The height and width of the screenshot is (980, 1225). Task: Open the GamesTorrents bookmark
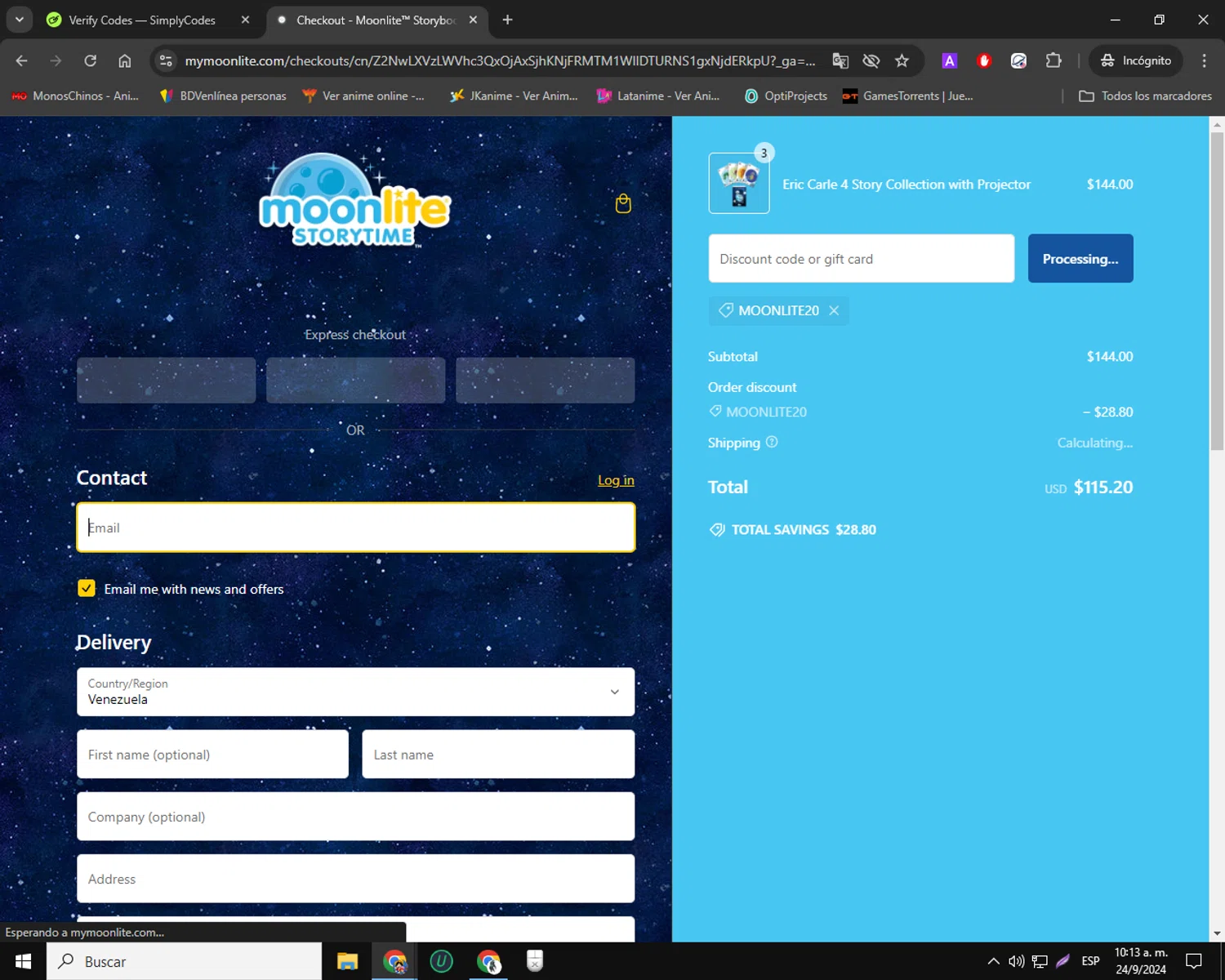click(907, 96)
